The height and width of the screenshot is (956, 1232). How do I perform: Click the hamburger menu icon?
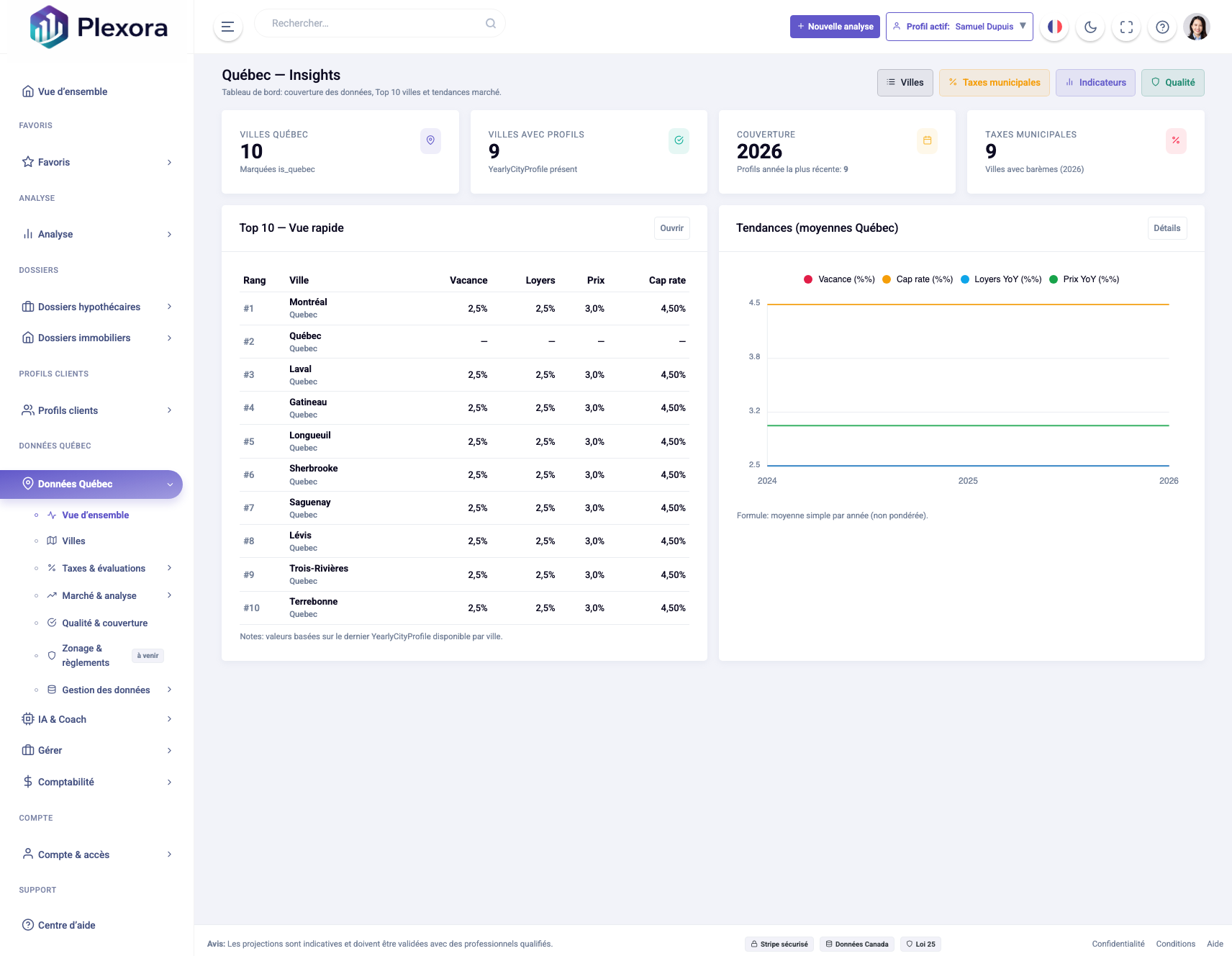(x=227, y=27)
